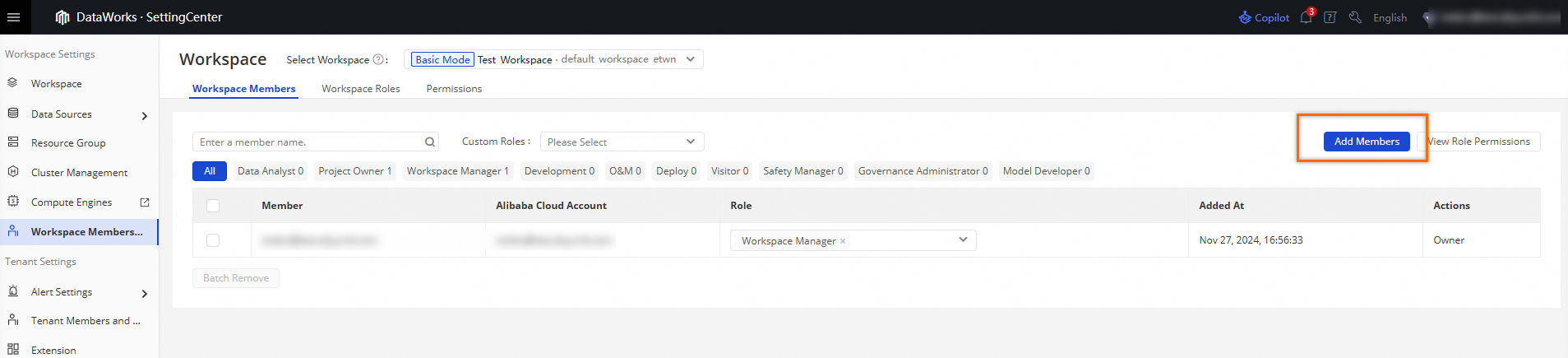The width and height of the screenshot is (1568, 358).
Task: Click the Add Members button
Action: coord(1367,142)
